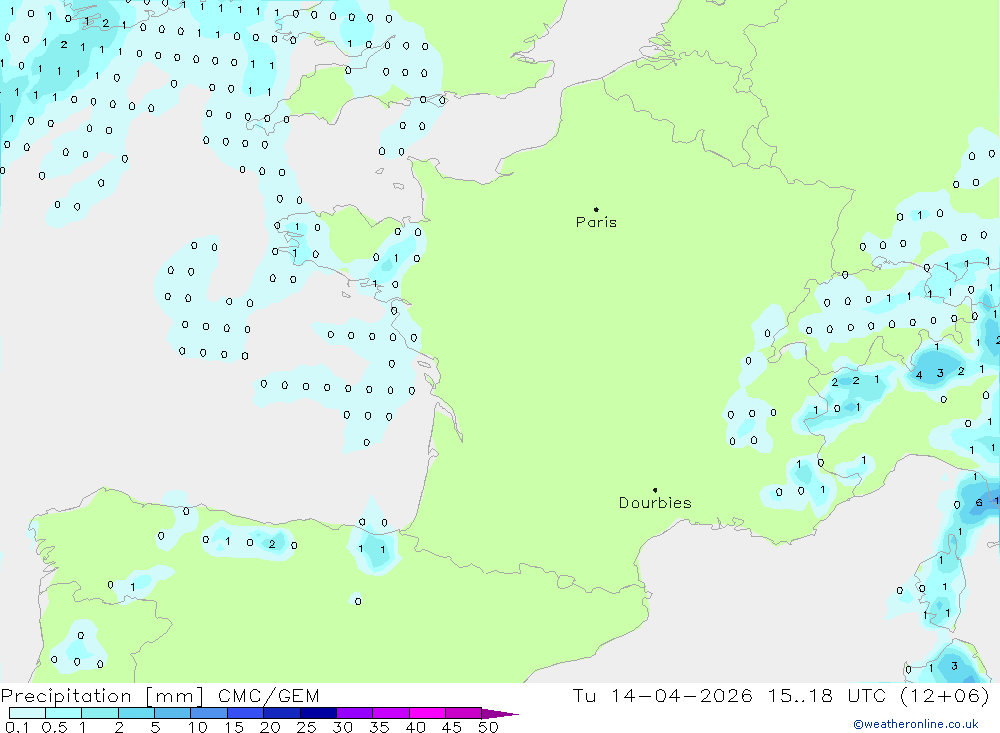Screen dimensions: 1000x733
Task: Click the Precipitation [mm] title text
Action: click(102, 695)
